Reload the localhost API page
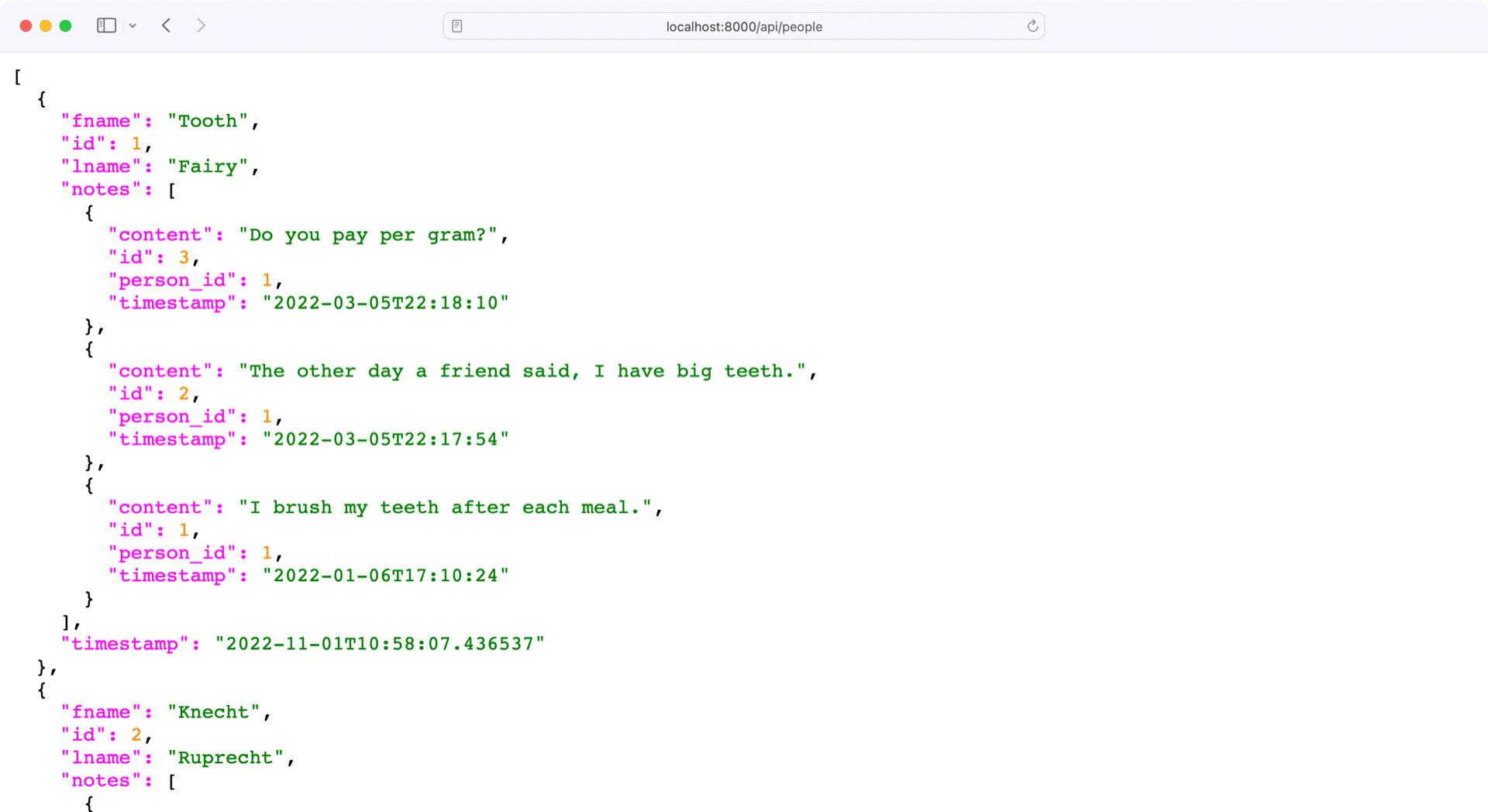The height and width of the screenshot is (812, 1488). point(1032,26)
